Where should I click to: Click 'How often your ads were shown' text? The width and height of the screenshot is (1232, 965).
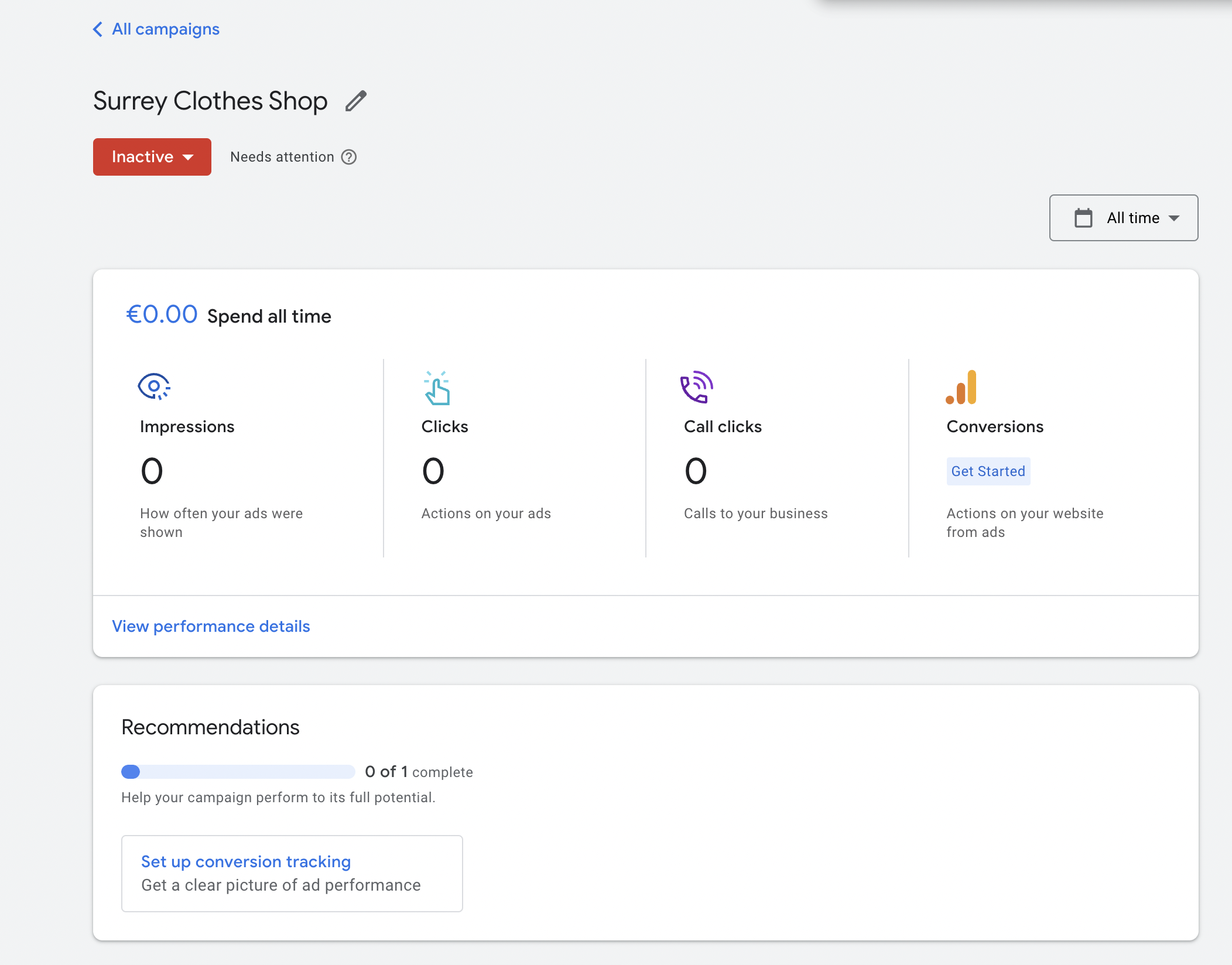221,523
